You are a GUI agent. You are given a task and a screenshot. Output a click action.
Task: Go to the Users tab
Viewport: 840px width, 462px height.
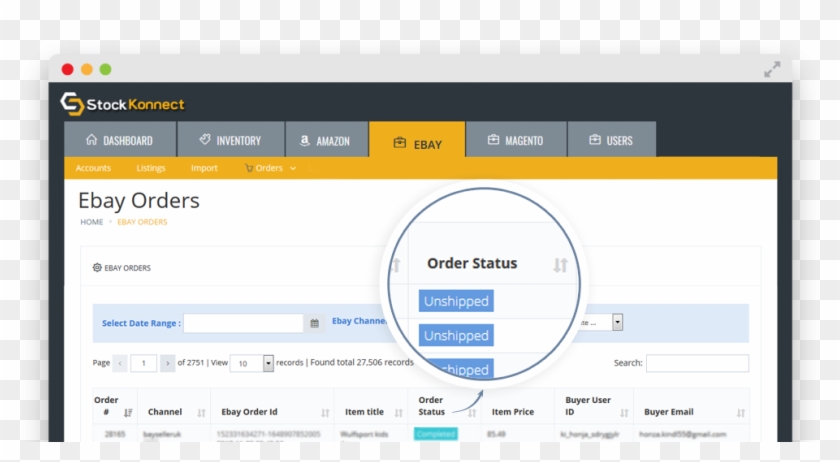[x=612, y=140]
